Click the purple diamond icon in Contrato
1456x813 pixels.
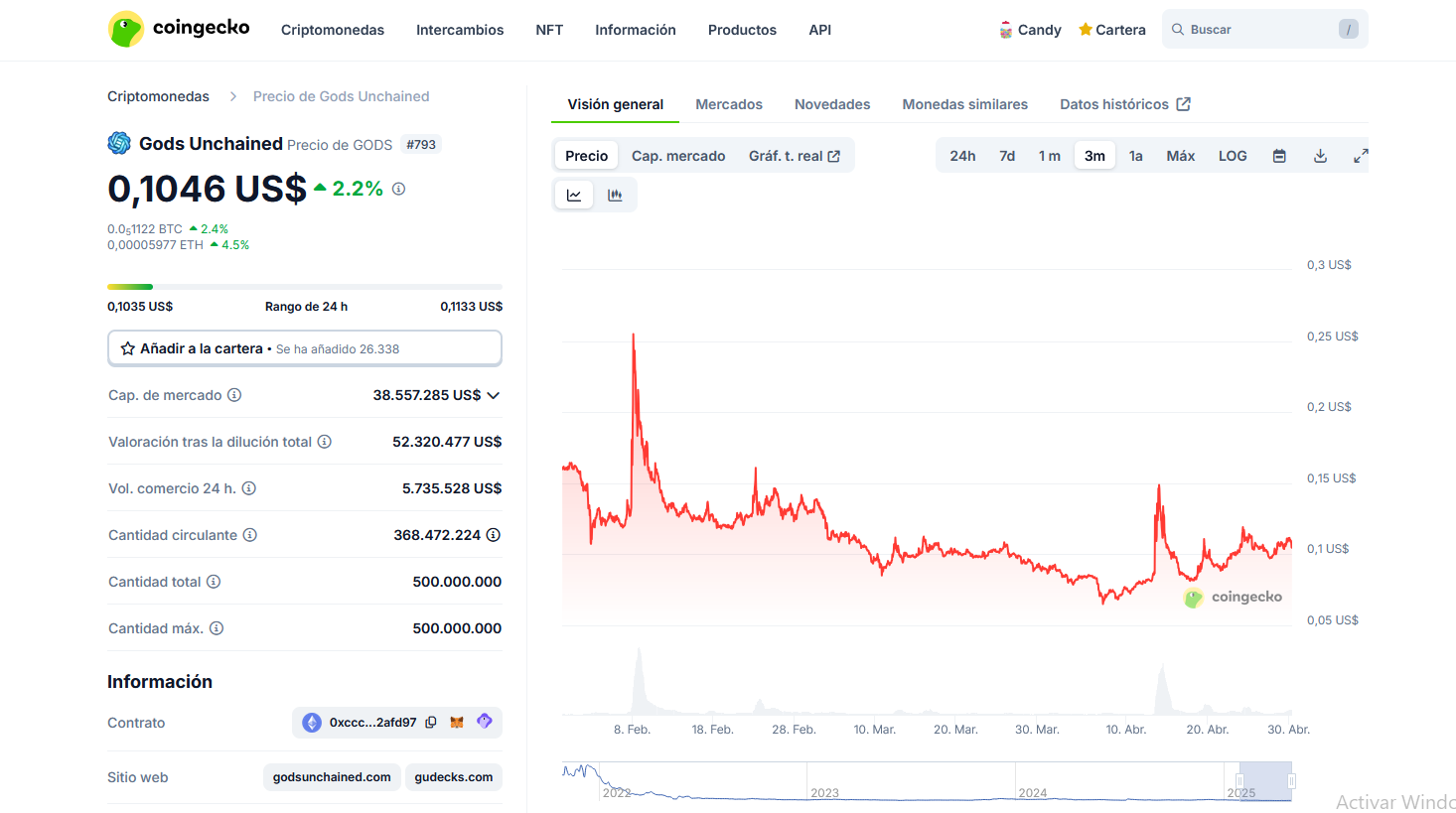point(485,722)
